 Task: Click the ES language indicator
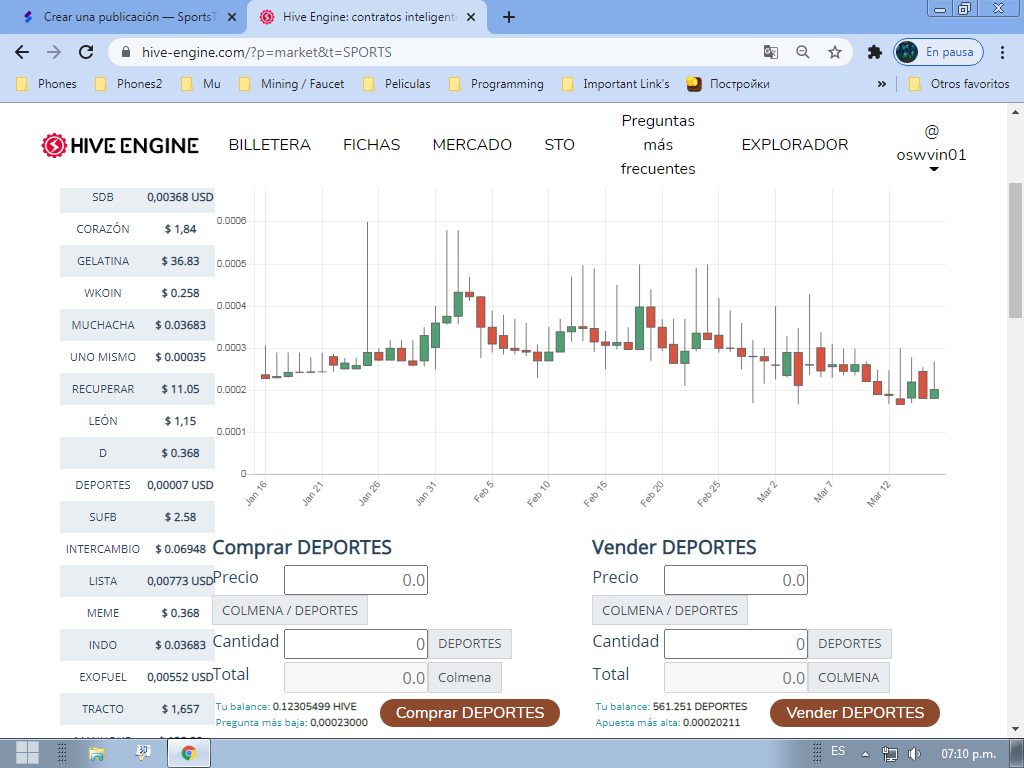(x=838, y=751)
